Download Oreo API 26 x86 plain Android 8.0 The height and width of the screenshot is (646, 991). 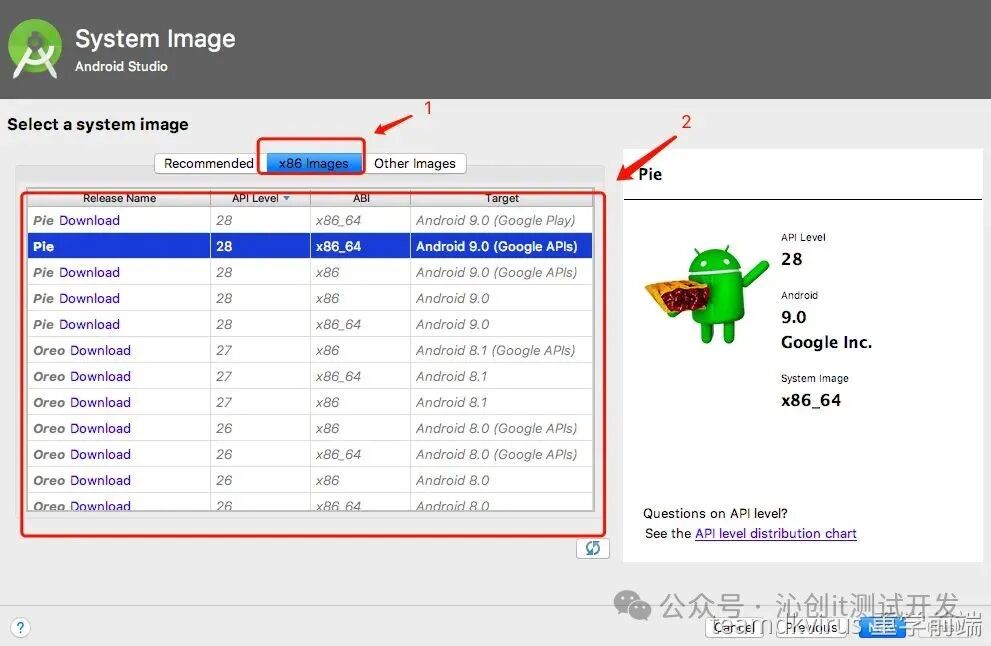click(100, 480)
